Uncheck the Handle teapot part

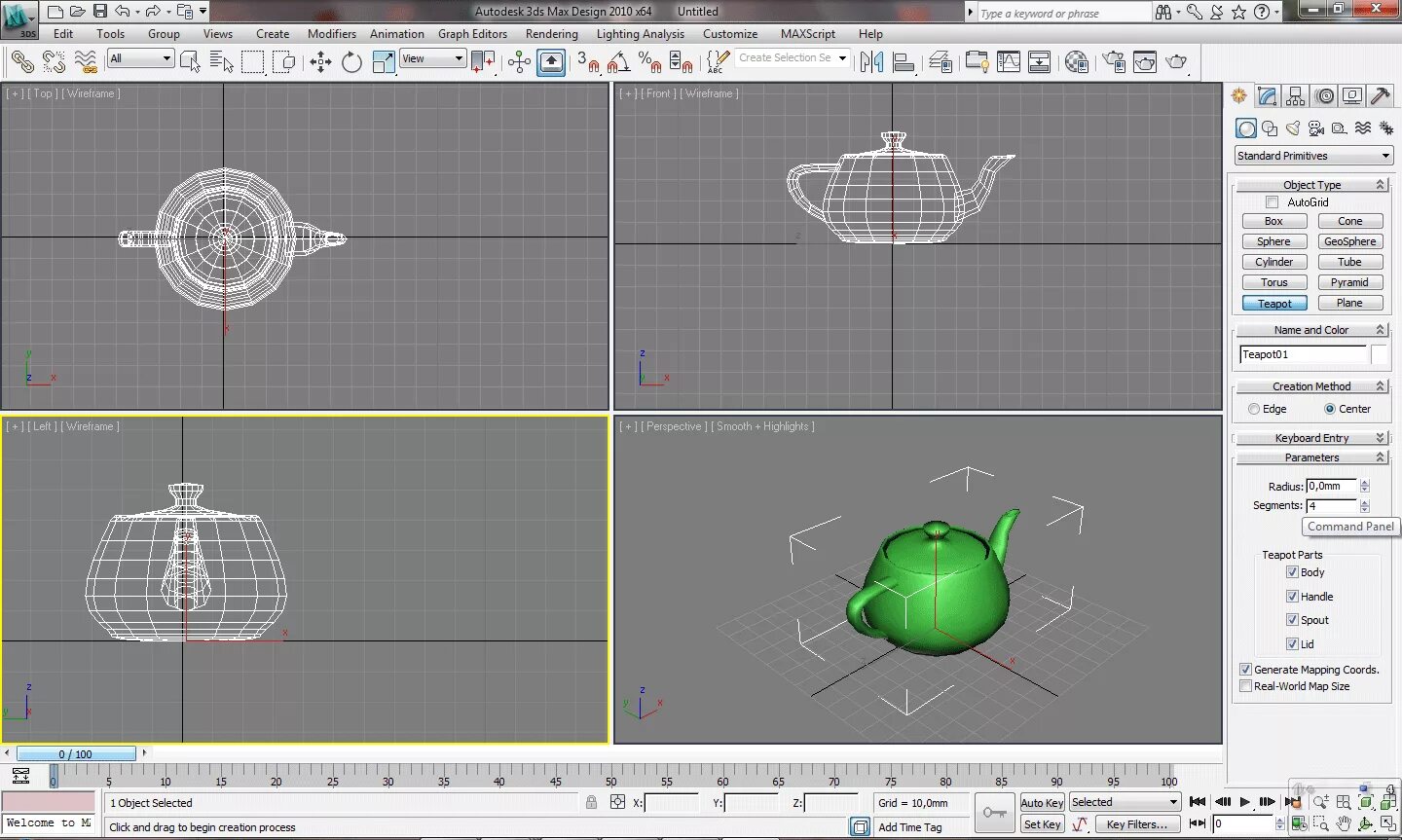pyautogui.click(x=1292, y=597)
